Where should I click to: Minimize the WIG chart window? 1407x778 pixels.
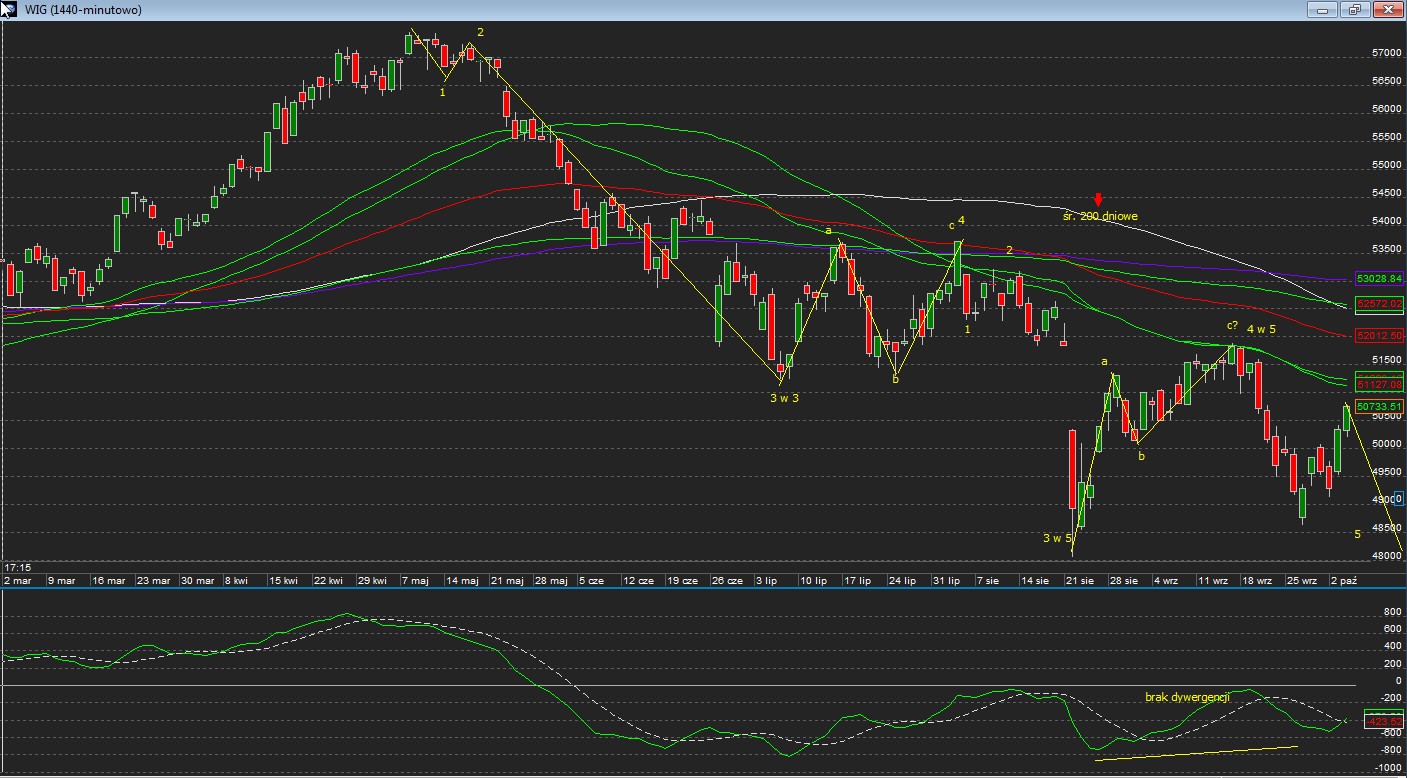[1323, 10]
